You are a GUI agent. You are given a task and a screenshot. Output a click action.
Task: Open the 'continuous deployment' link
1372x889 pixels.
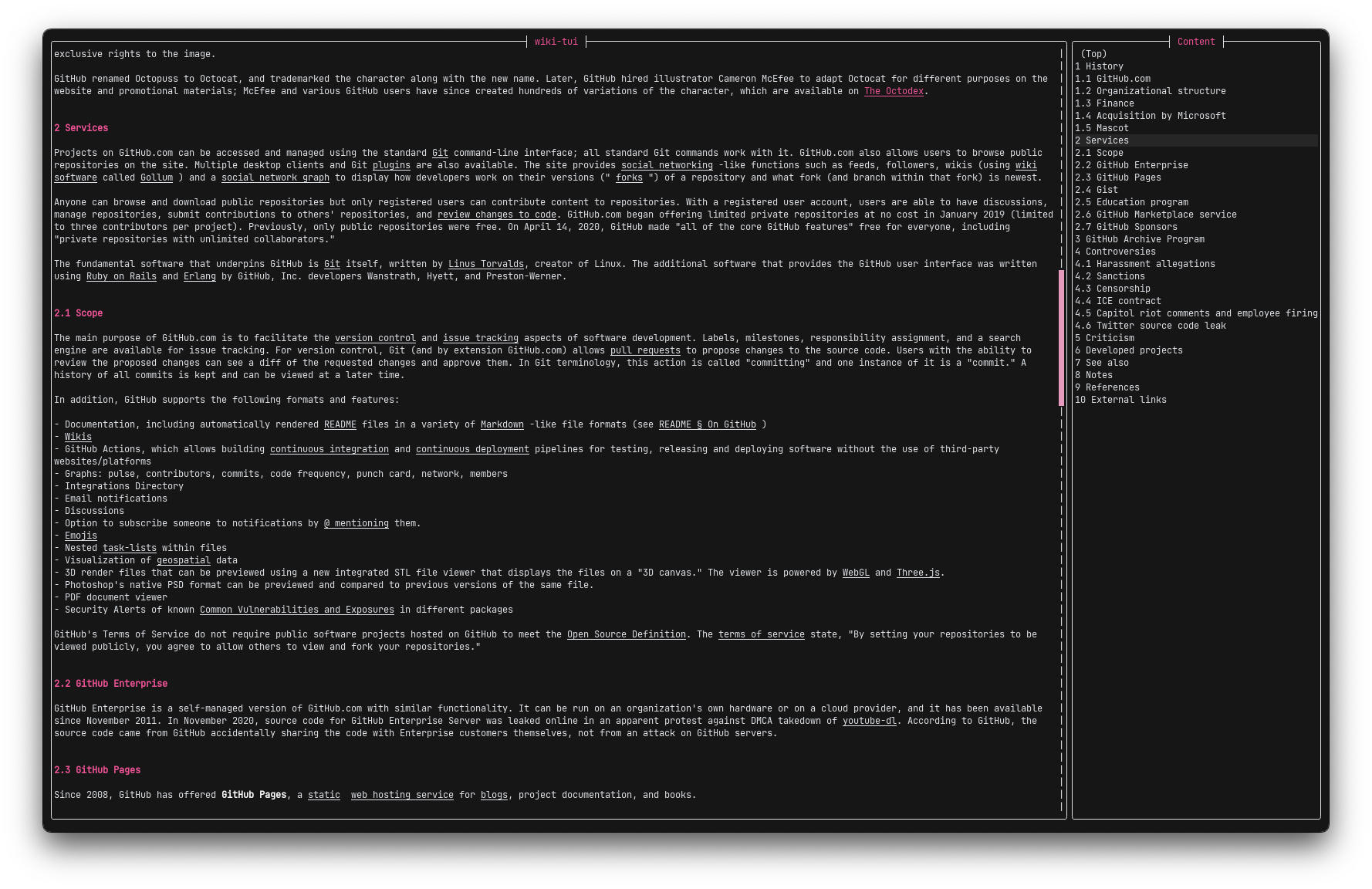point(472,449)
